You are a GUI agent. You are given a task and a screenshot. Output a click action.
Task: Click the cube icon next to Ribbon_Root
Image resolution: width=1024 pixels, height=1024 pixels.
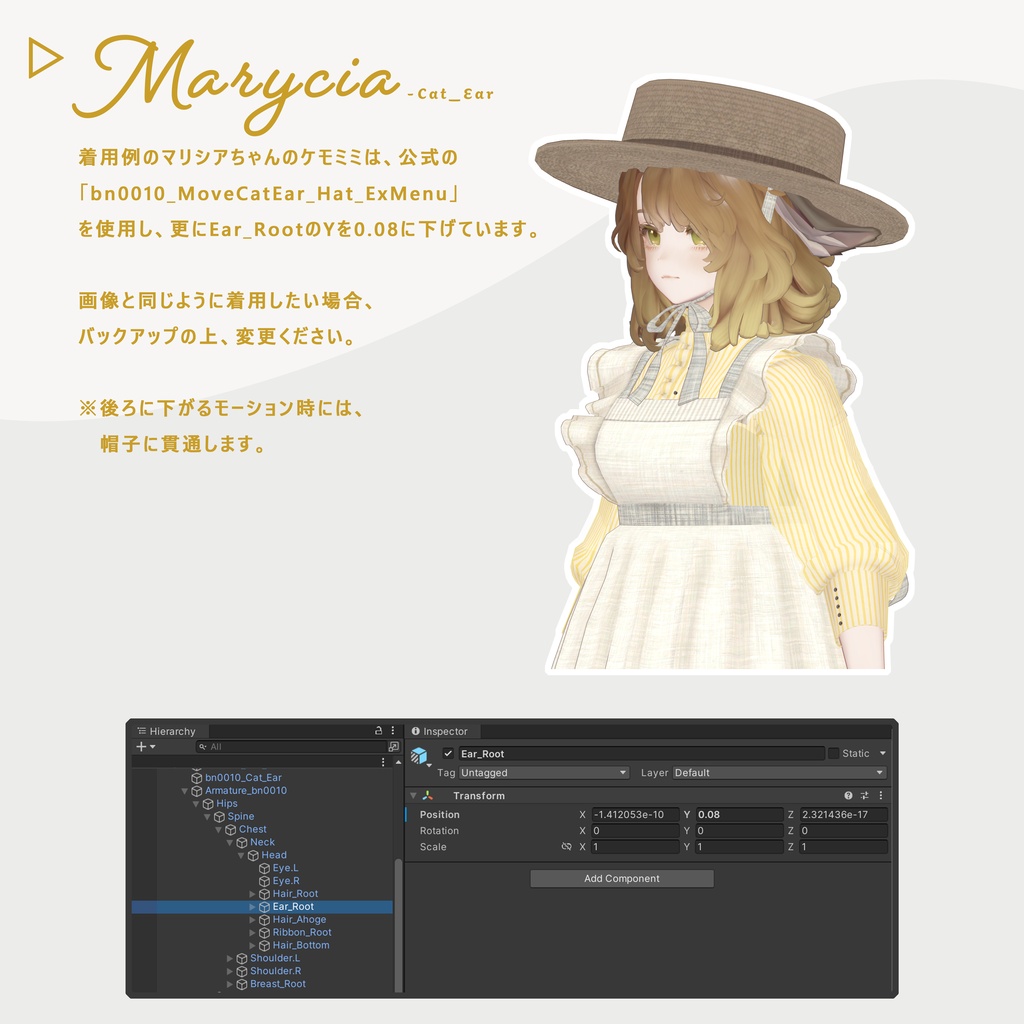click(264, 933)
